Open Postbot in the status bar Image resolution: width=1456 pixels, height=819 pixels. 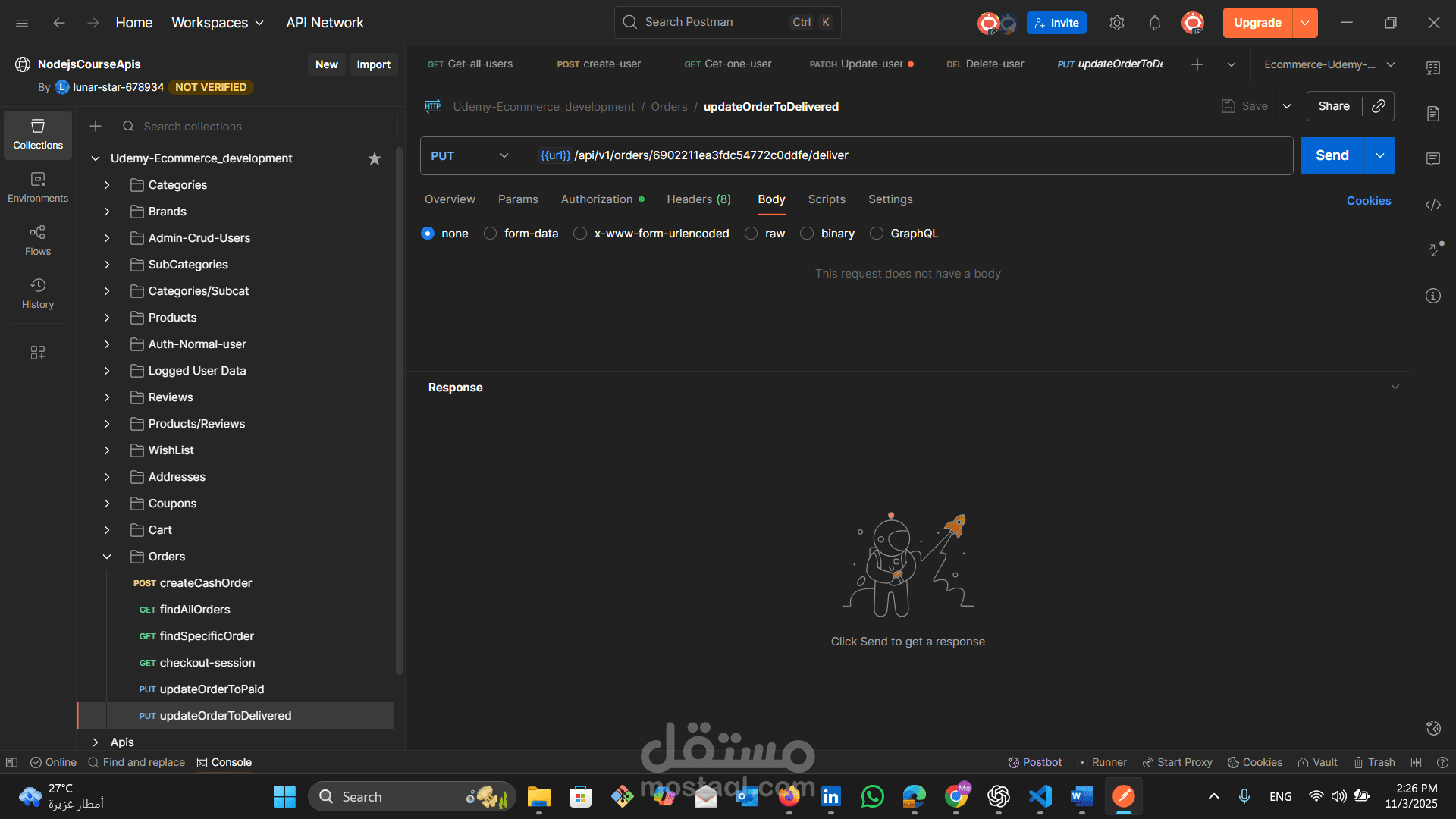[x=1034, y=762]
